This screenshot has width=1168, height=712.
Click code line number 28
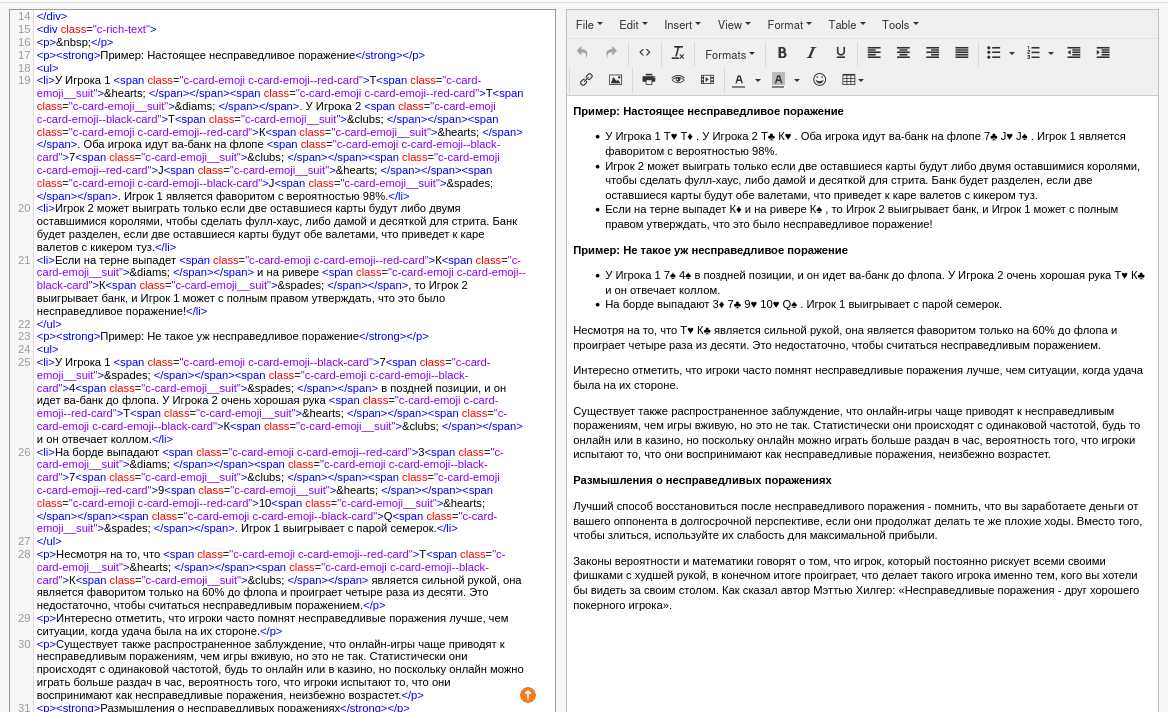click(24, 554)
